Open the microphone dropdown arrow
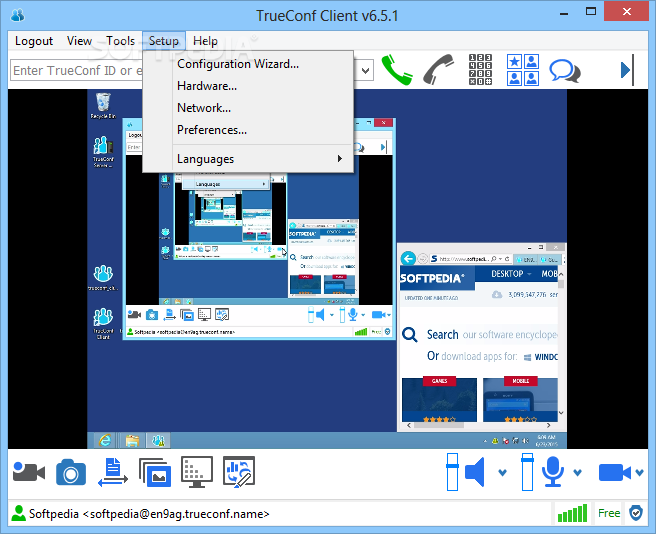656x534 pixels. pos(577,472)
